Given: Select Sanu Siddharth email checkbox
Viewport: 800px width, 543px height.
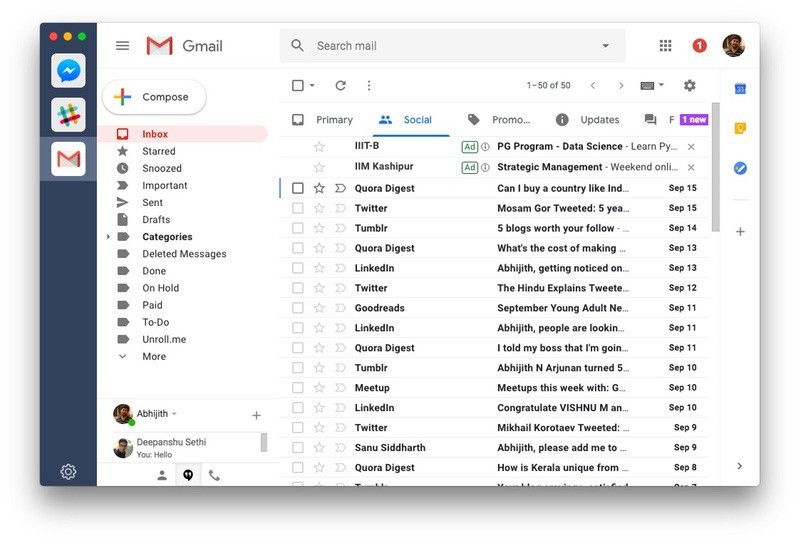Looking at the screenshot, I should [298, 448].
